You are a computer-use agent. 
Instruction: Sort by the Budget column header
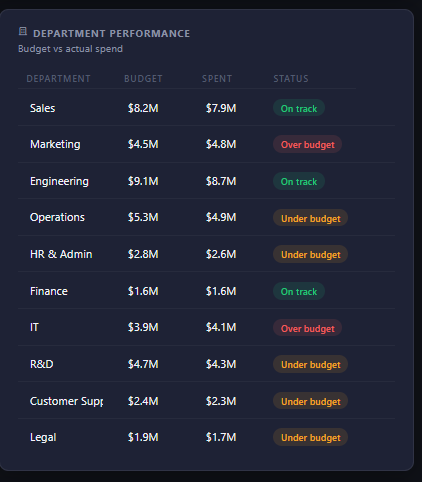(143, 79)
